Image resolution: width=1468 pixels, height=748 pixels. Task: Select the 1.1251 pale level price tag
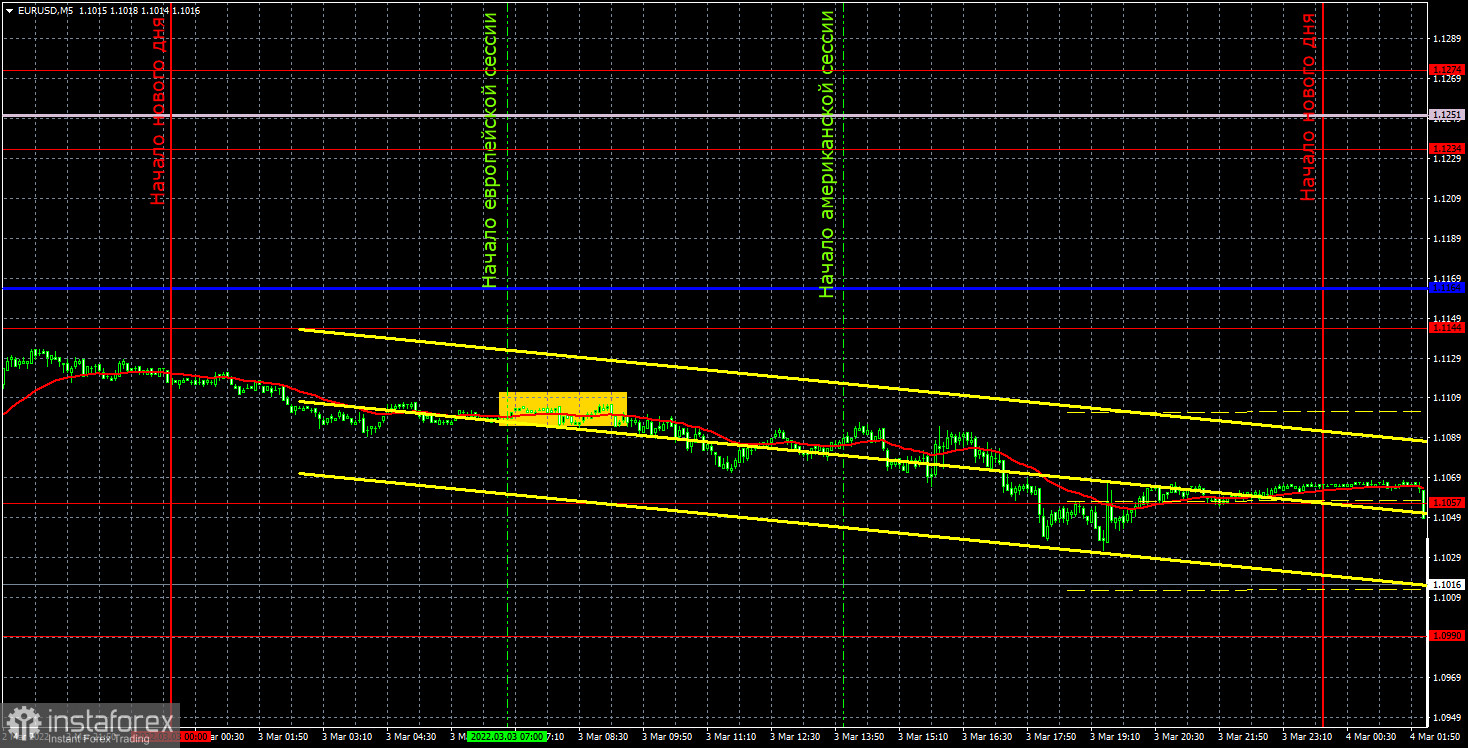tap(1447, 115)
